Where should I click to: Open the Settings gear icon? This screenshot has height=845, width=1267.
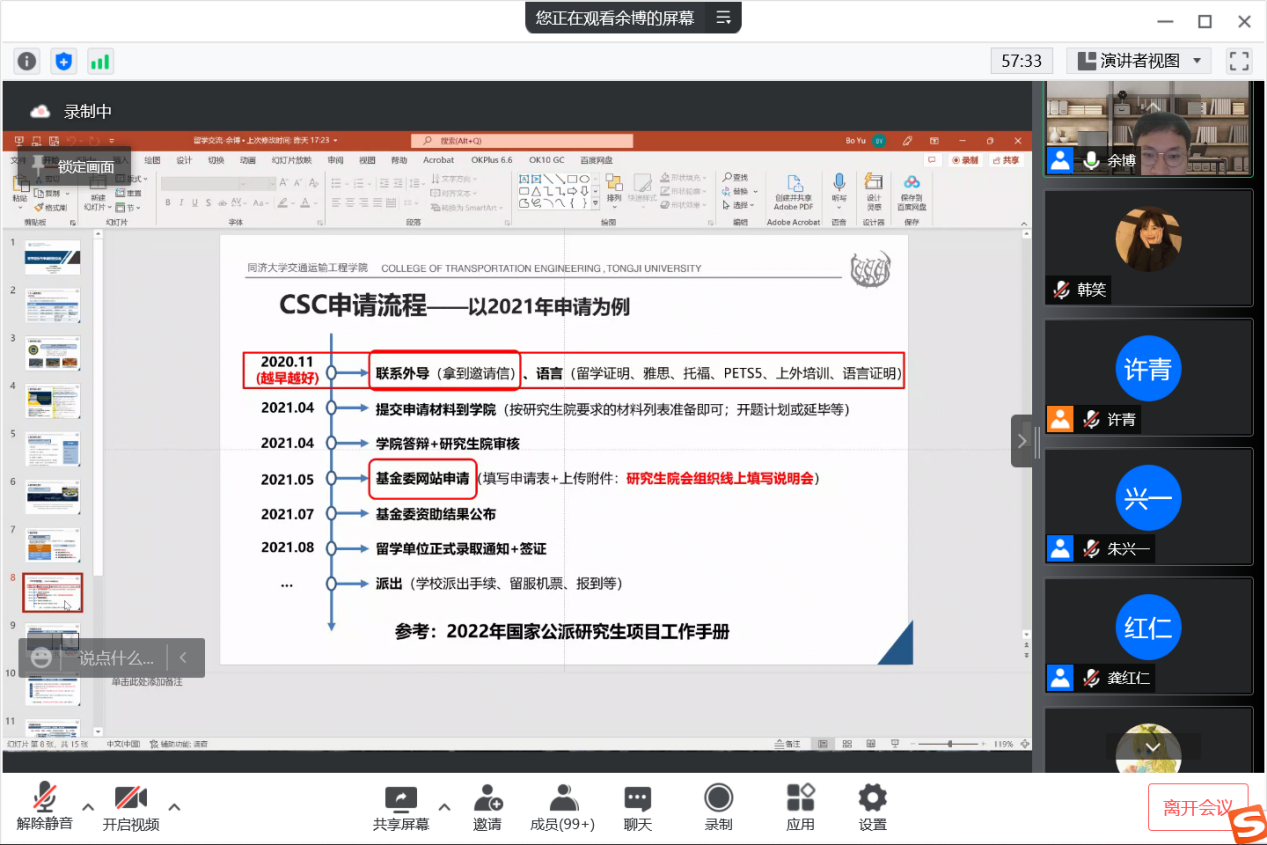click(x=872, y=807)
